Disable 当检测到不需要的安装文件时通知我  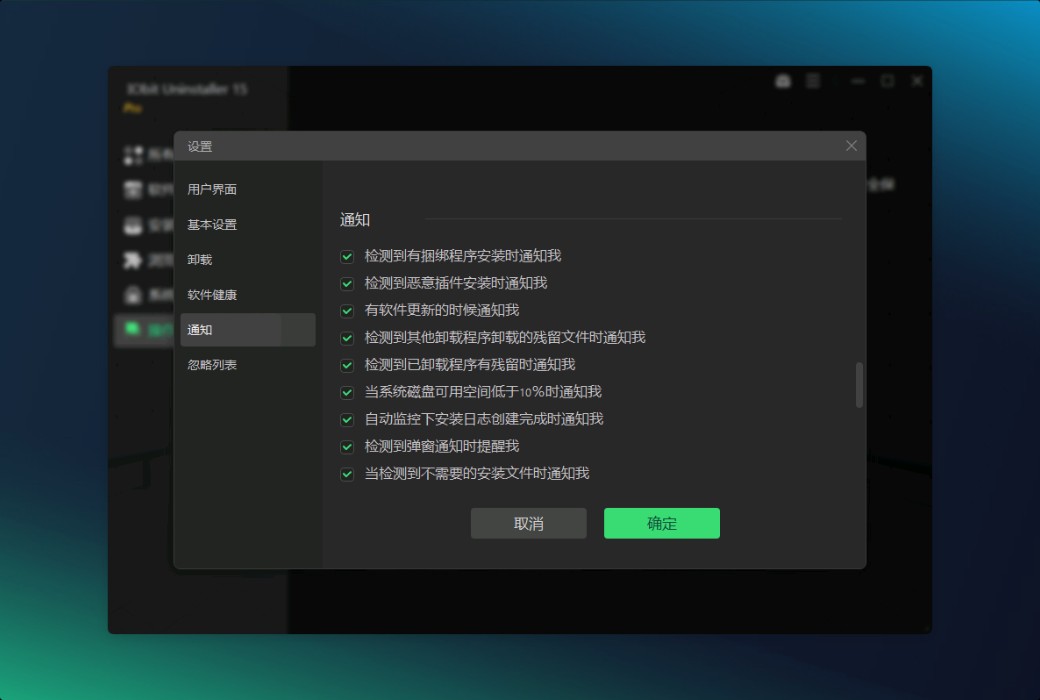[x=347, y=474]
